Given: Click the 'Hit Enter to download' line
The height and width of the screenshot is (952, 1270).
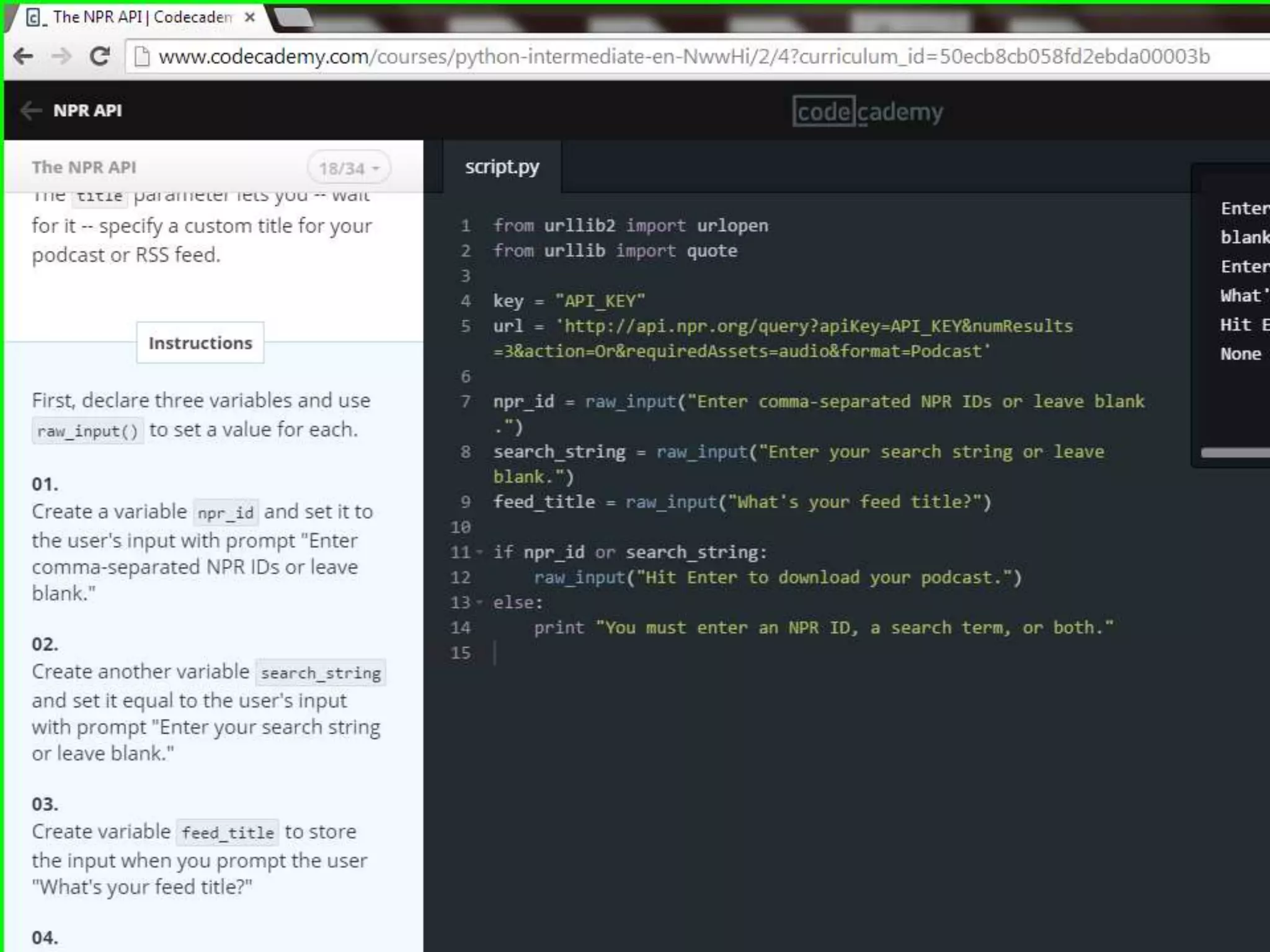Looking at the screenshot, I should coord(778,578).
